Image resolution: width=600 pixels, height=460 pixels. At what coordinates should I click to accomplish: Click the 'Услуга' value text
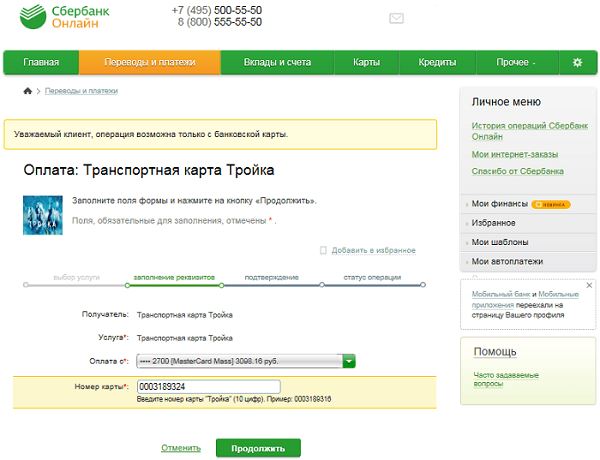[185, 338]
